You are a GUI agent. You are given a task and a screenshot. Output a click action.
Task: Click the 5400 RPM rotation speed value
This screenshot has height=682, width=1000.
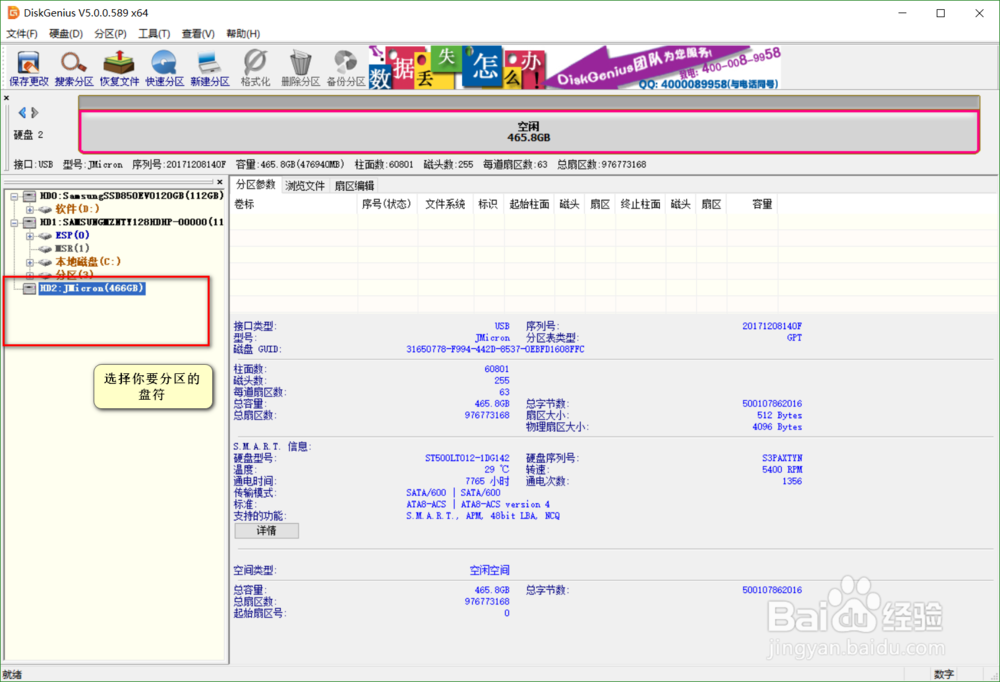(782, 470)
